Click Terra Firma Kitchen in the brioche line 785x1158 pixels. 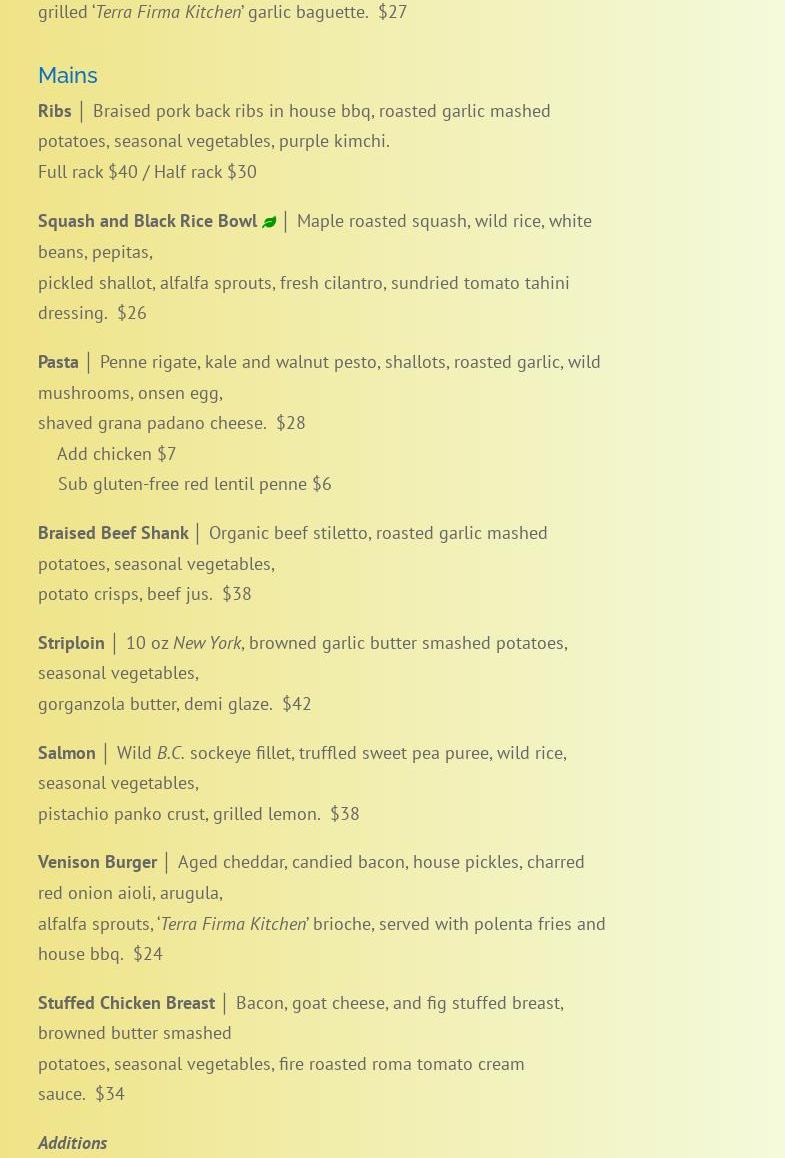tap(233, 924)
